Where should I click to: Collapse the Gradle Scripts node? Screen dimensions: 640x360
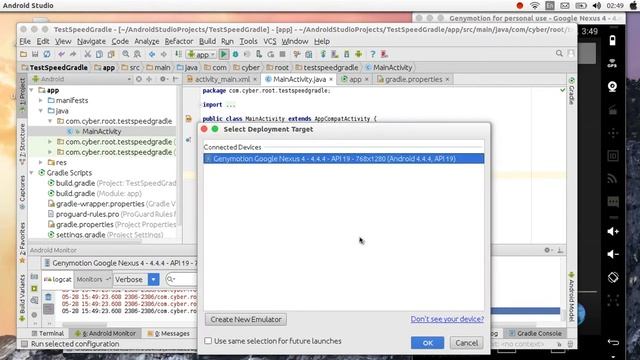click(32, 173)
